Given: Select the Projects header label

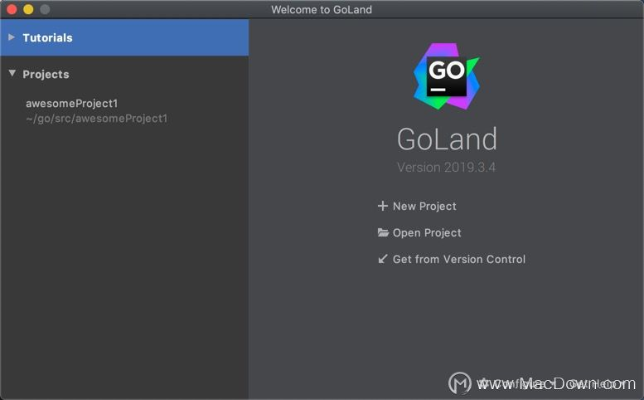Looking at the screenshot, I should tap(46, 74).
